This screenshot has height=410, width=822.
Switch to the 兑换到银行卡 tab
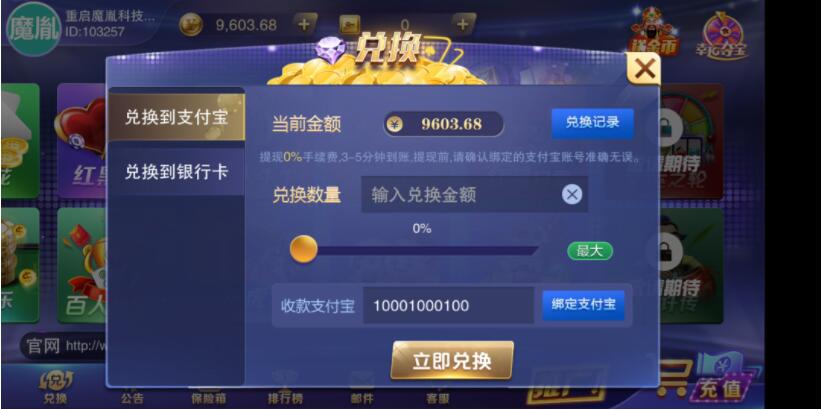click(177, 171)
